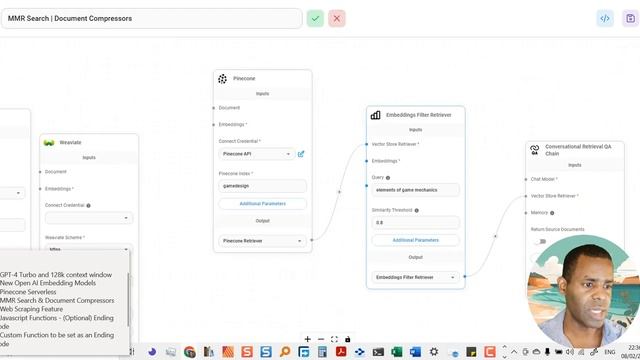Zoom out on the canvas
Viewport: 640px width, 360px height.
tap(321, 339)
